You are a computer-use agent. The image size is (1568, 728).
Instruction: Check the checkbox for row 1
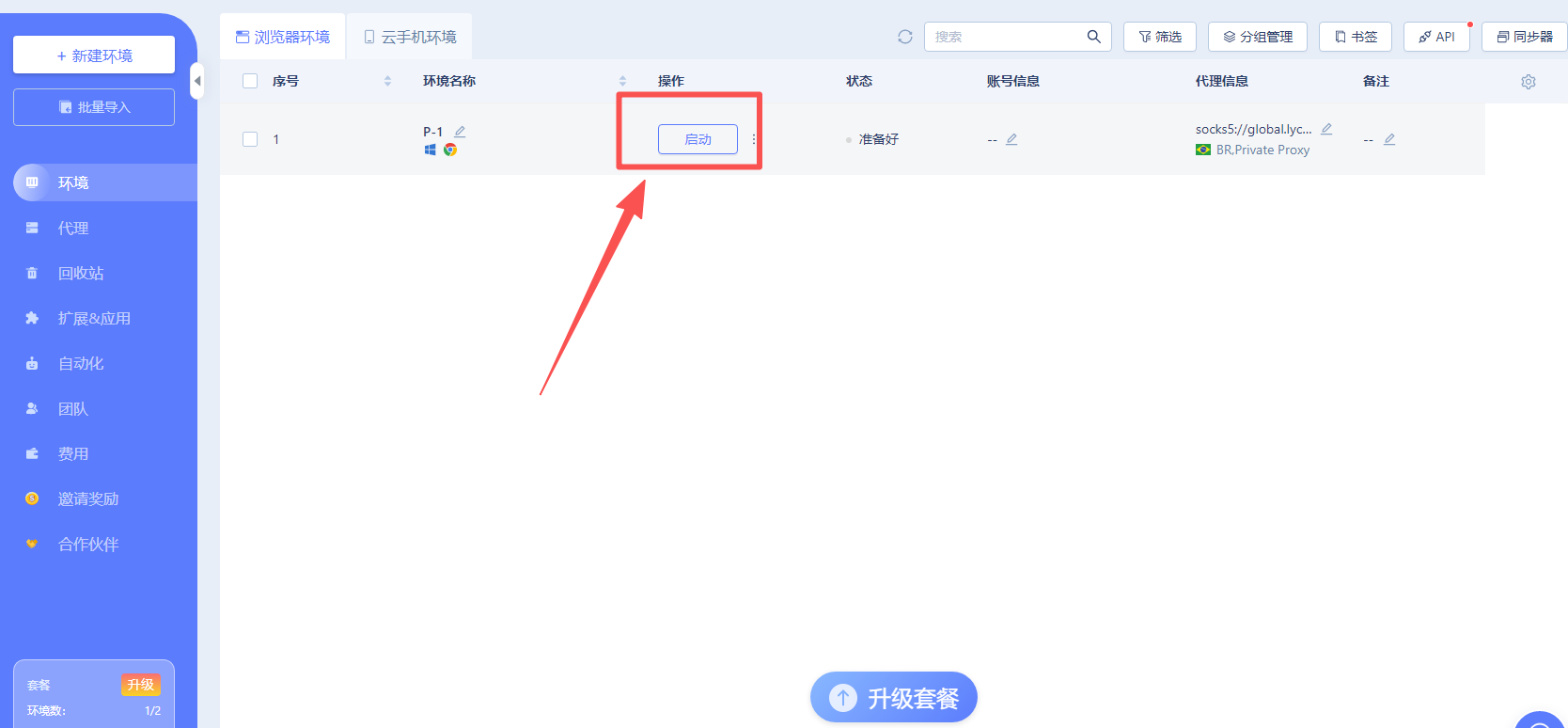(250, 139)
